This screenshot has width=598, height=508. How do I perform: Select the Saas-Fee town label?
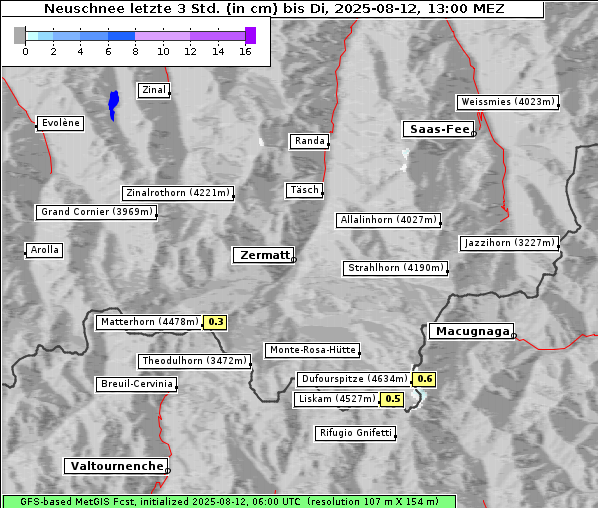439,129
